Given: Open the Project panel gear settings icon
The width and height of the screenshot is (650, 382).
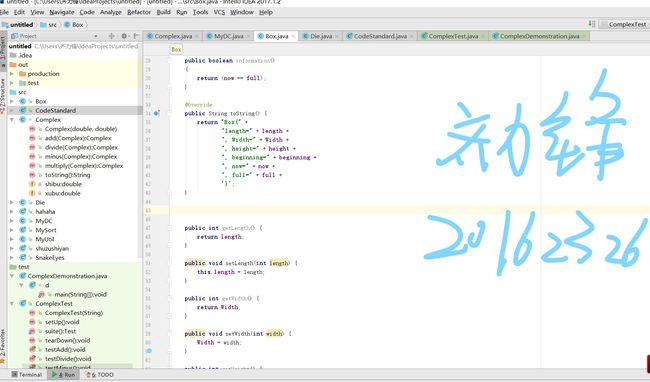Looking at the screenshot, I should (x=124, y=36).
